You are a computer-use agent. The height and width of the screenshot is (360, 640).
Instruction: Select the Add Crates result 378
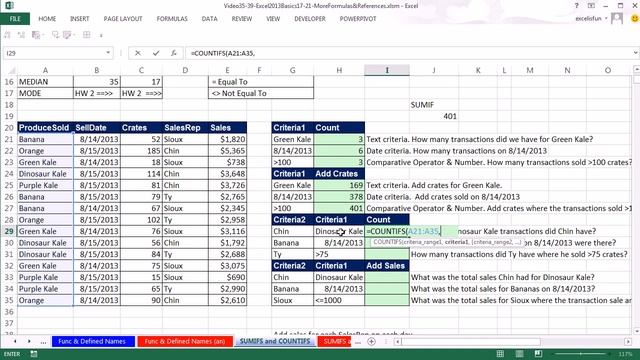click(339, 197)
